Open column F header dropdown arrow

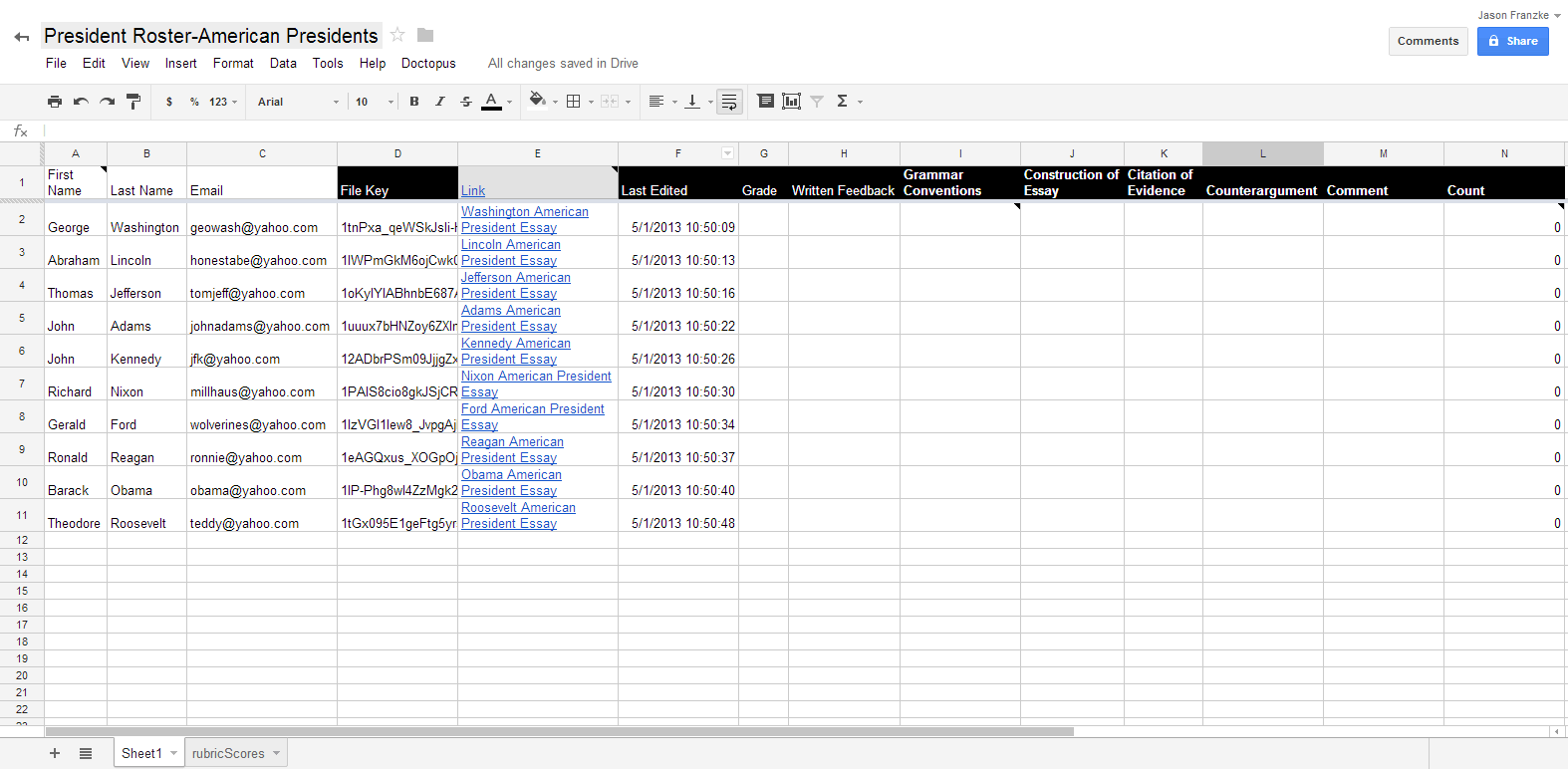[x=727, y=153]
